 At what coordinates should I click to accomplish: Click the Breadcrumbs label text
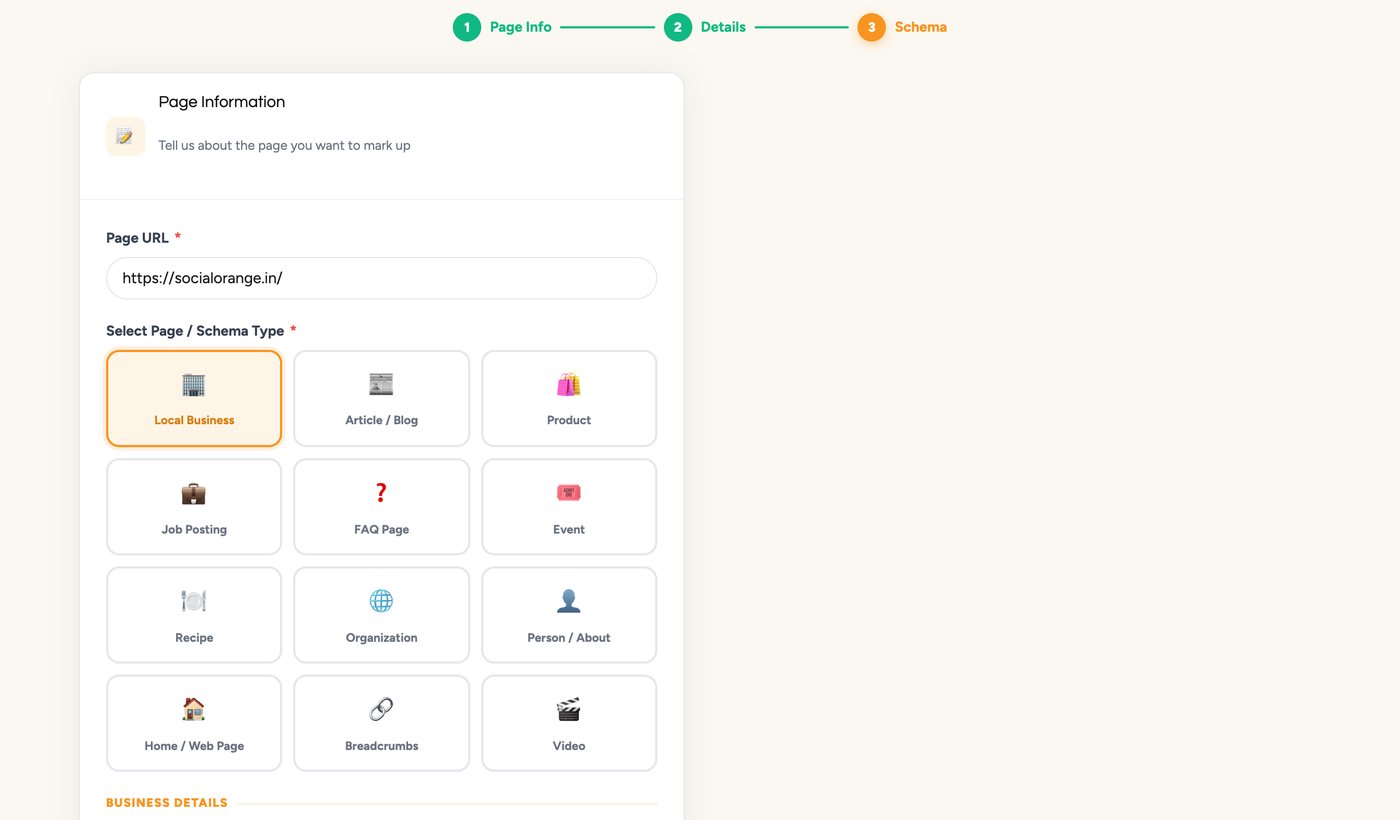click(381, 746)
